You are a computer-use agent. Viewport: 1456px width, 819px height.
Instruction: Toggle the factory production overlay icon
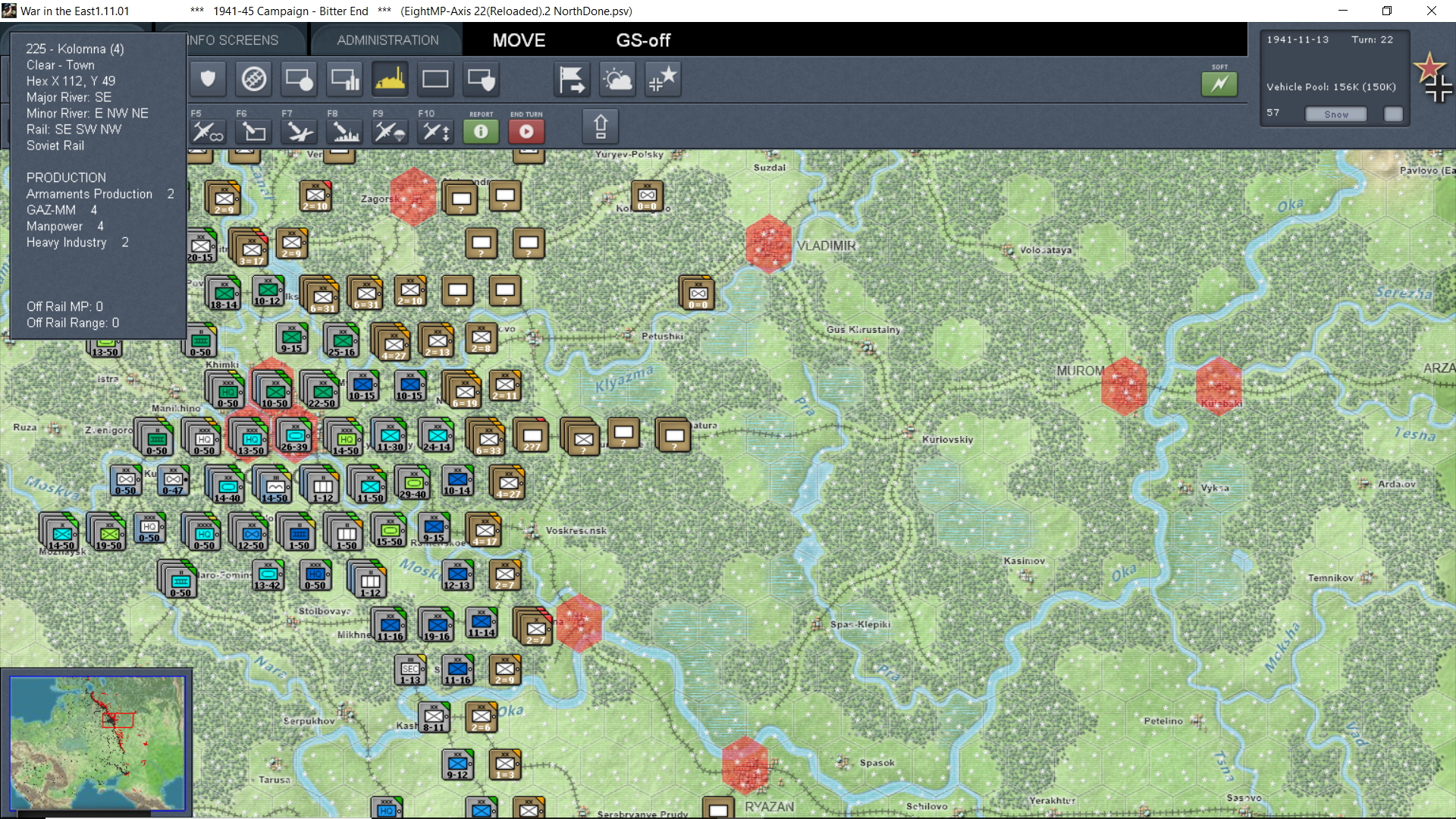pyautogui.click(x=390, y=80)
